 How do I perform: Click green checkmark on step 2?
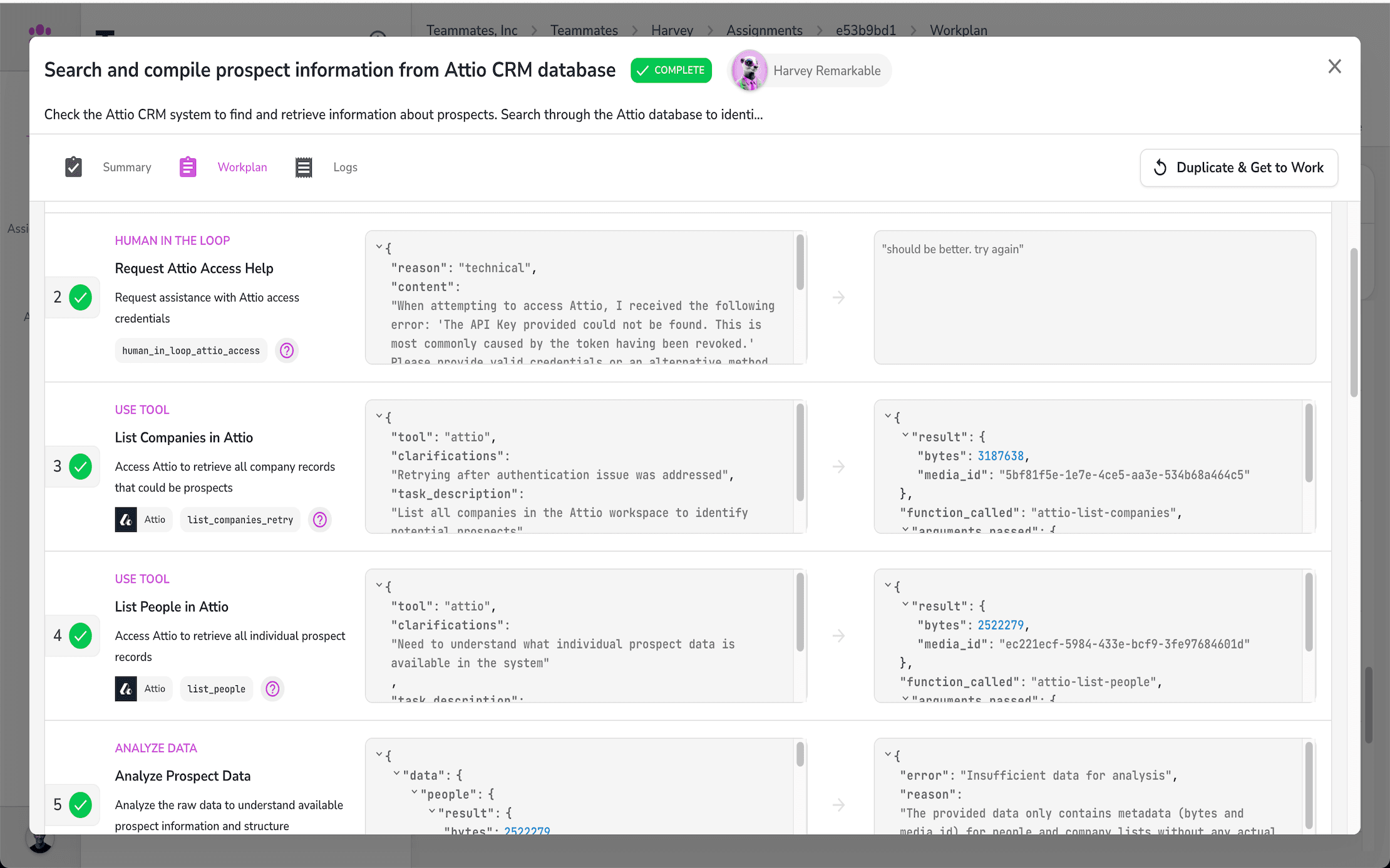pos(81,297)
